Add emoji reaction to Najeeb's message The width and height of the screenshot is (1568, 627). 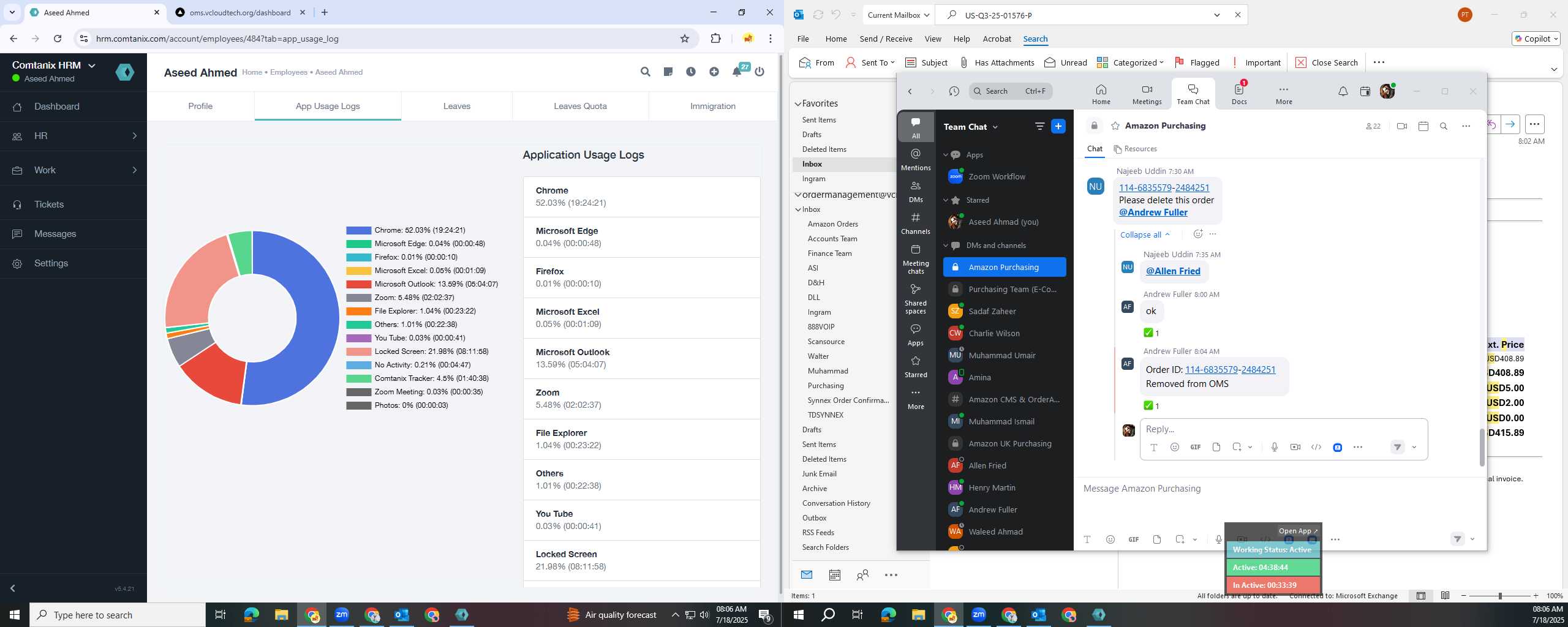coord(1198,234)
